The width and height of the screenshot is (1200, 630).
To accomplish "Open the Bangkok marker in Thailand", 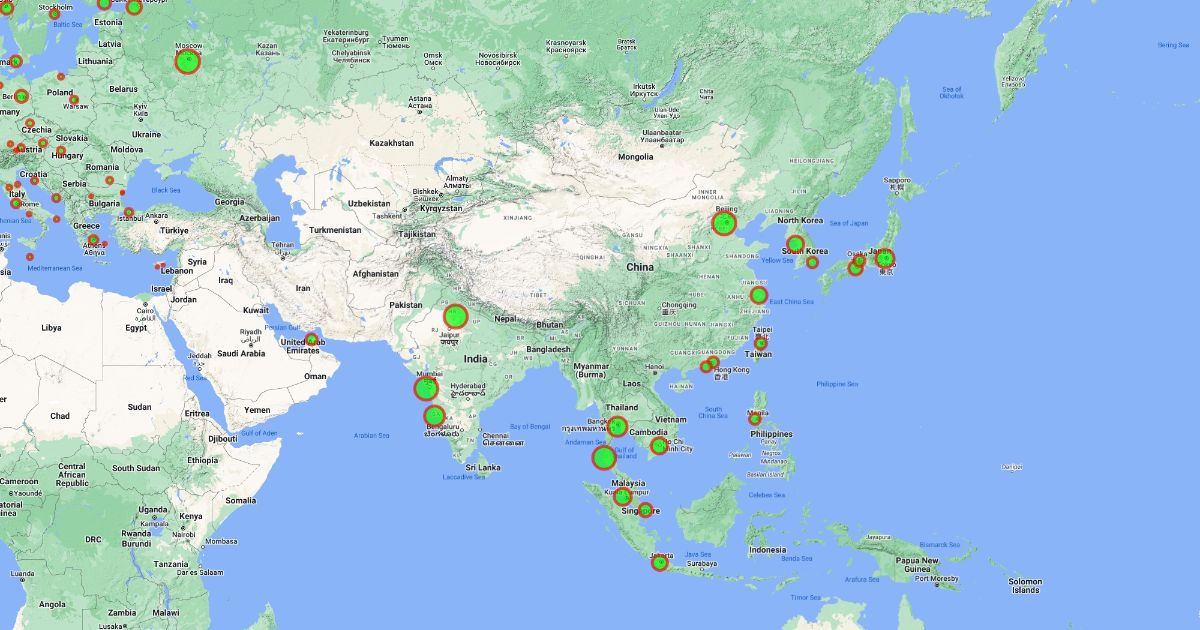I will (x=617, y=427).
